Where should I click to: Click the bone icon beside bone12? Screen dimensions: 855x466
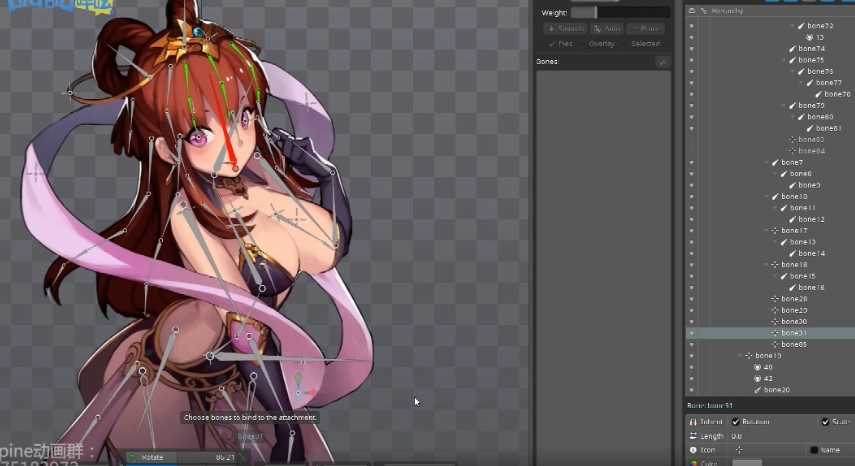[792, 219]
